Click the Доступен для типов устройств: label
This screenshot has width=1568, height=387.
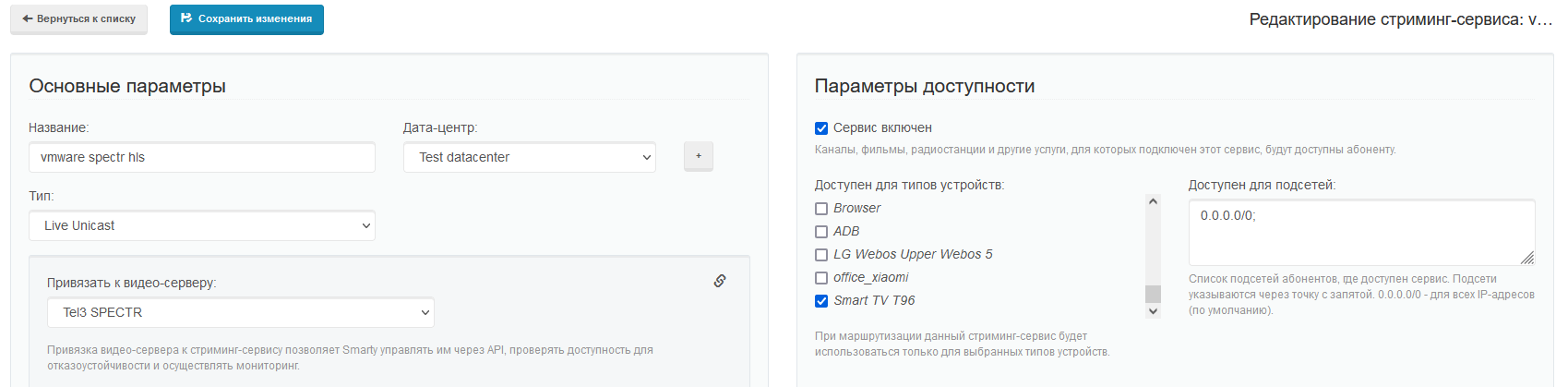pos(909,185)
